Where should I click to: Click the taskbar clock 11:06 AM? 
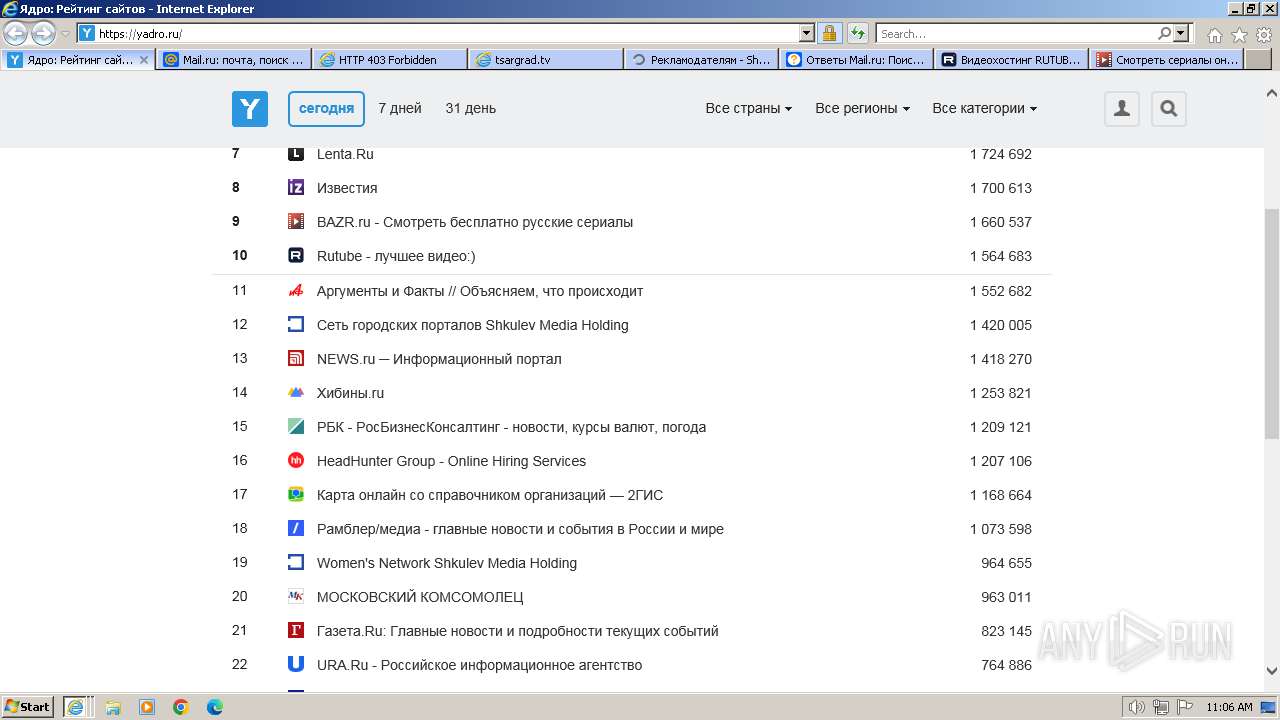[x=1229, y=707]
